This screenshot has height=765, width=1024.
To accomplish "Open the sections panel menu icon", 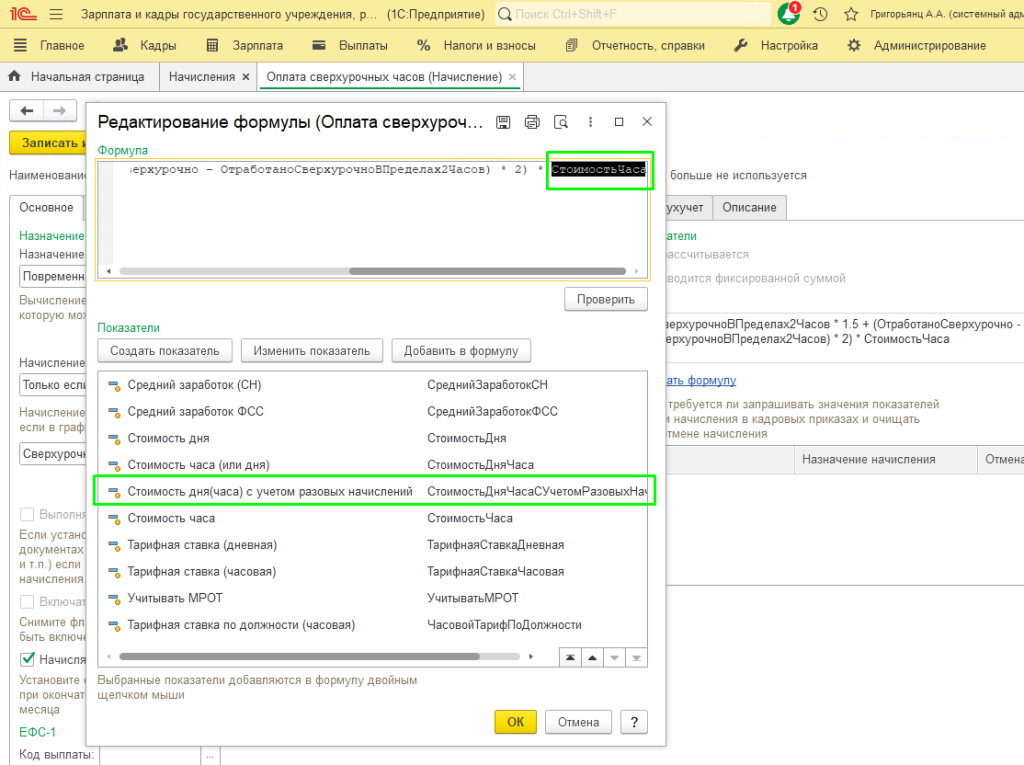I will tap(20, 45).
